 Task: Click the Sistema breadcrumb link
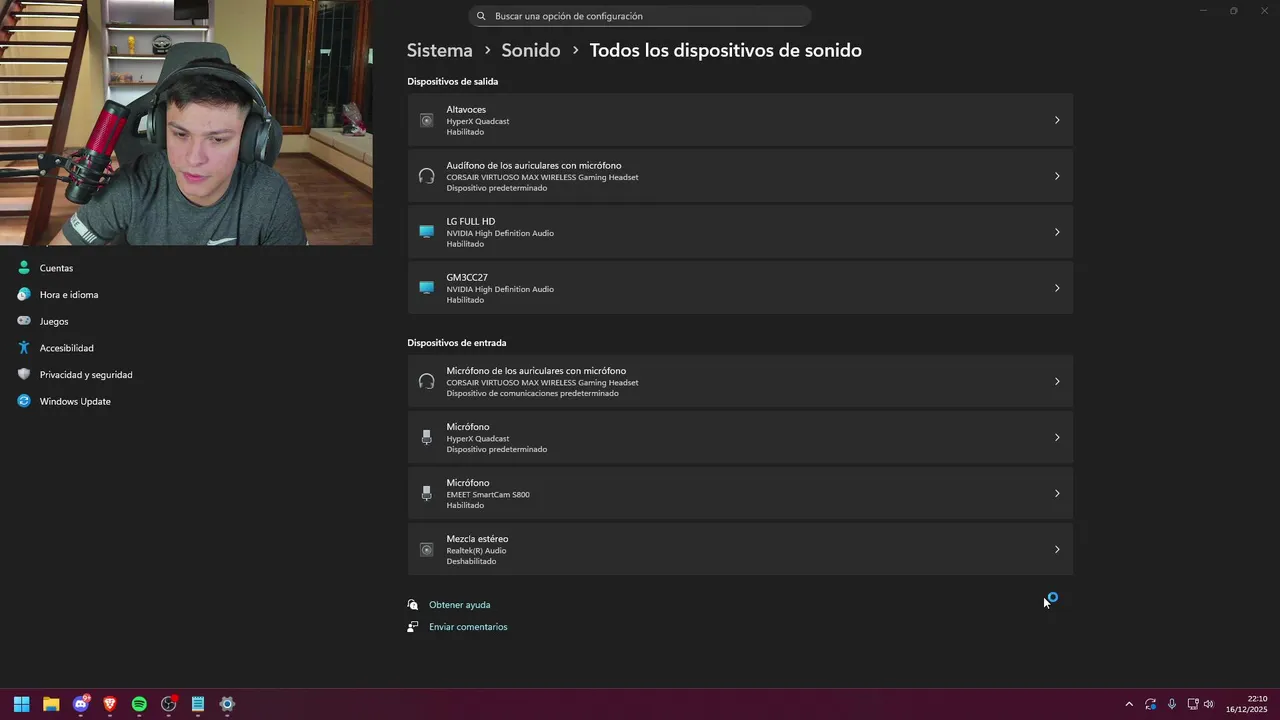[440, 50]
